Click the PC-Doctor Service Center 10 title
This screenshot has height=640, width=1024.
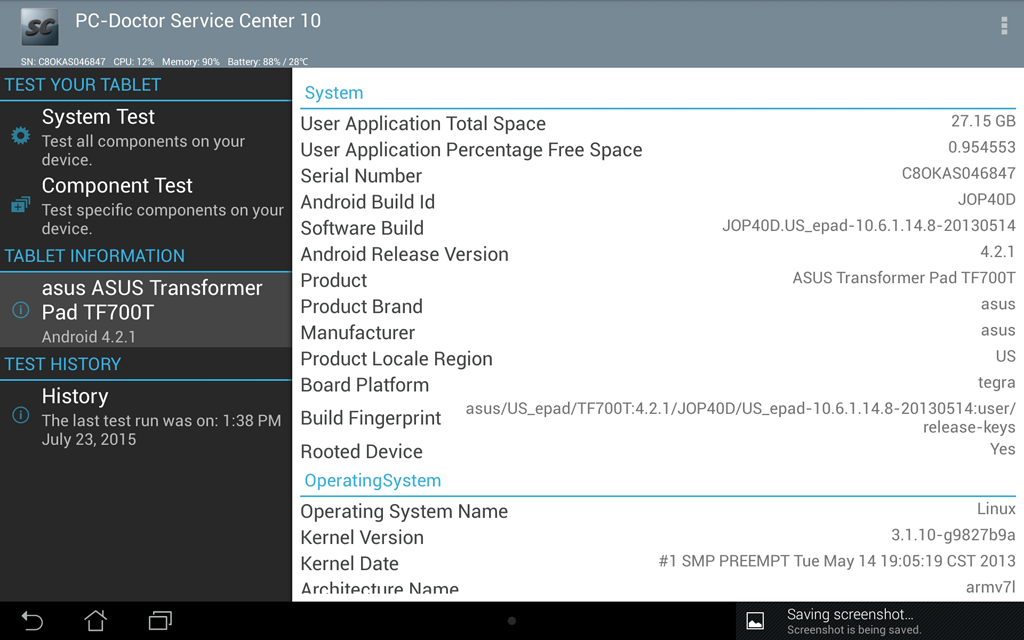click(198, 21)
